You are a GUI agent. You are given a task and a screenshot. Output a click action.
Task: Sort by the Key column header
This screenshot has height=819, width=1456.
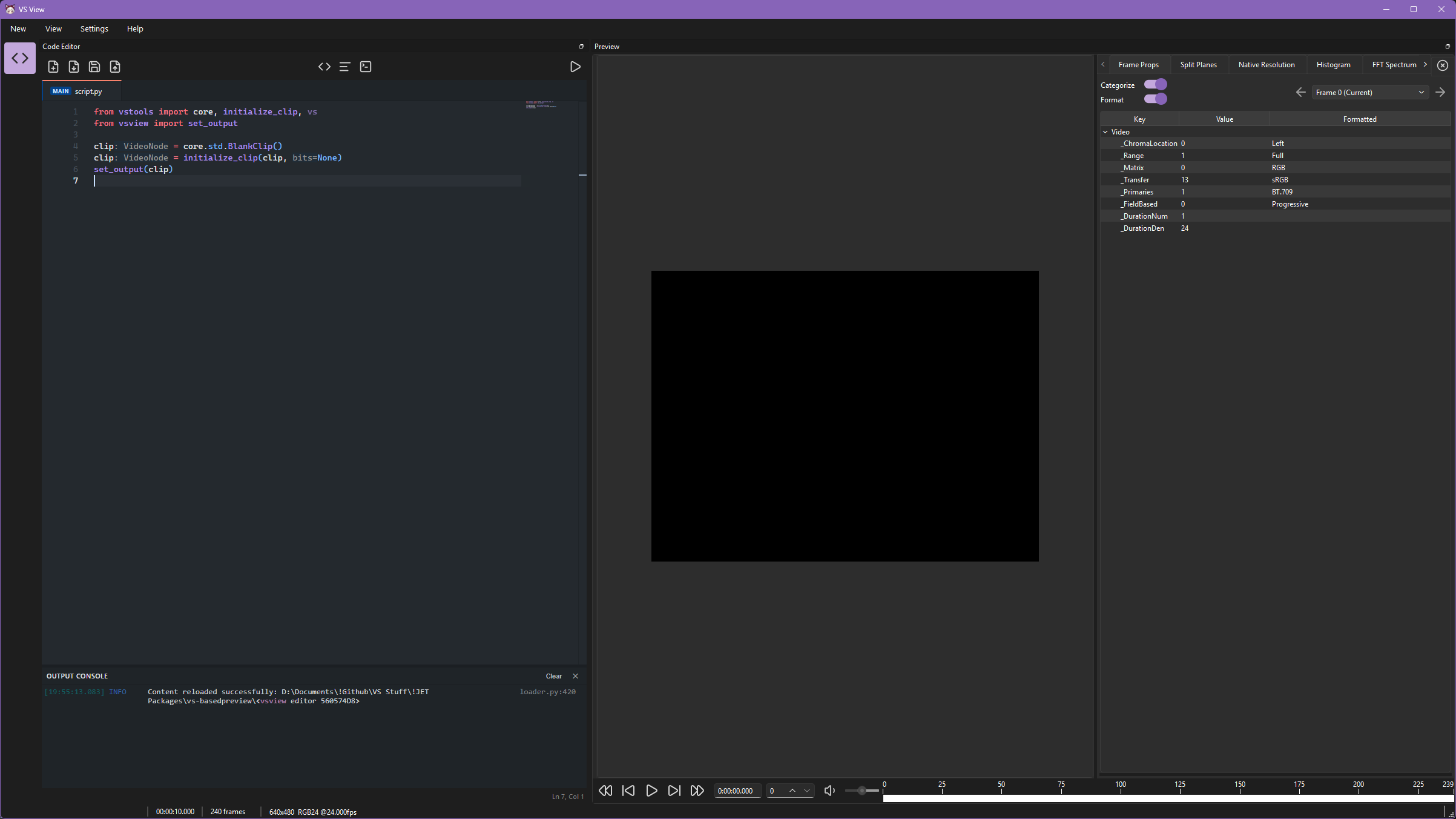click(1139, 119)
